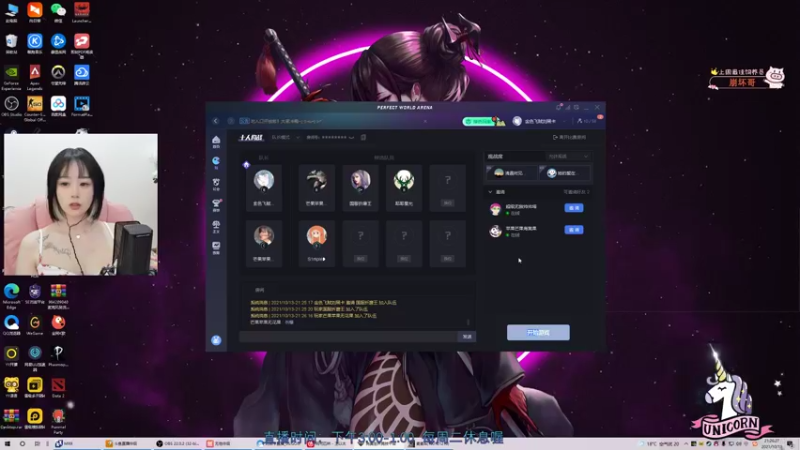The width and height of the screenshot is (800, 450).
Task: Collapse the invite list chevron
Action: (490, 192)
